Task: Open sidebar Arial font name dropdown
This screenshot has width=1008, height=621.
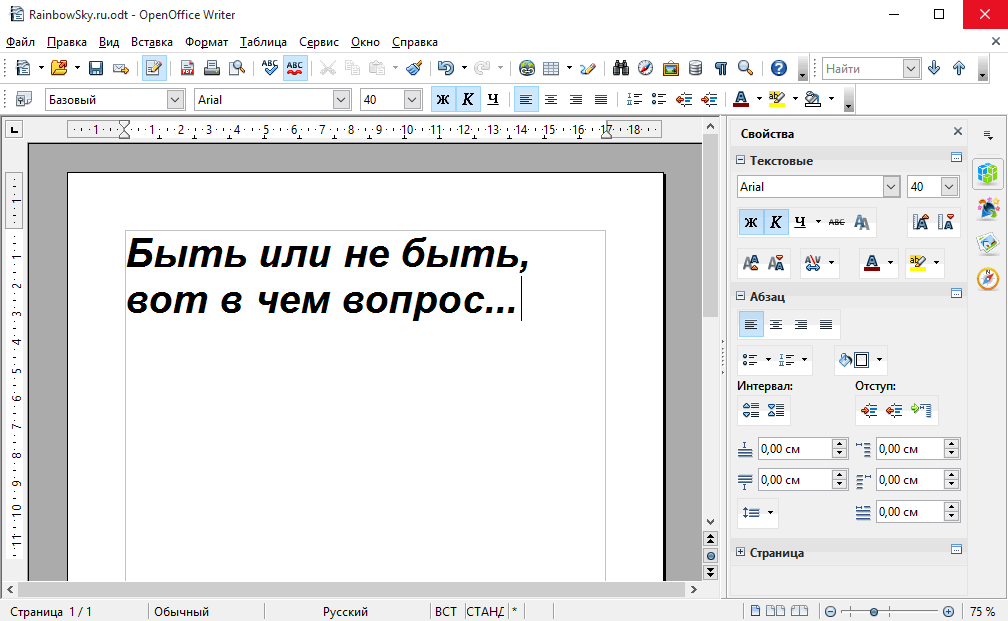Action: (x=891, y=187)
